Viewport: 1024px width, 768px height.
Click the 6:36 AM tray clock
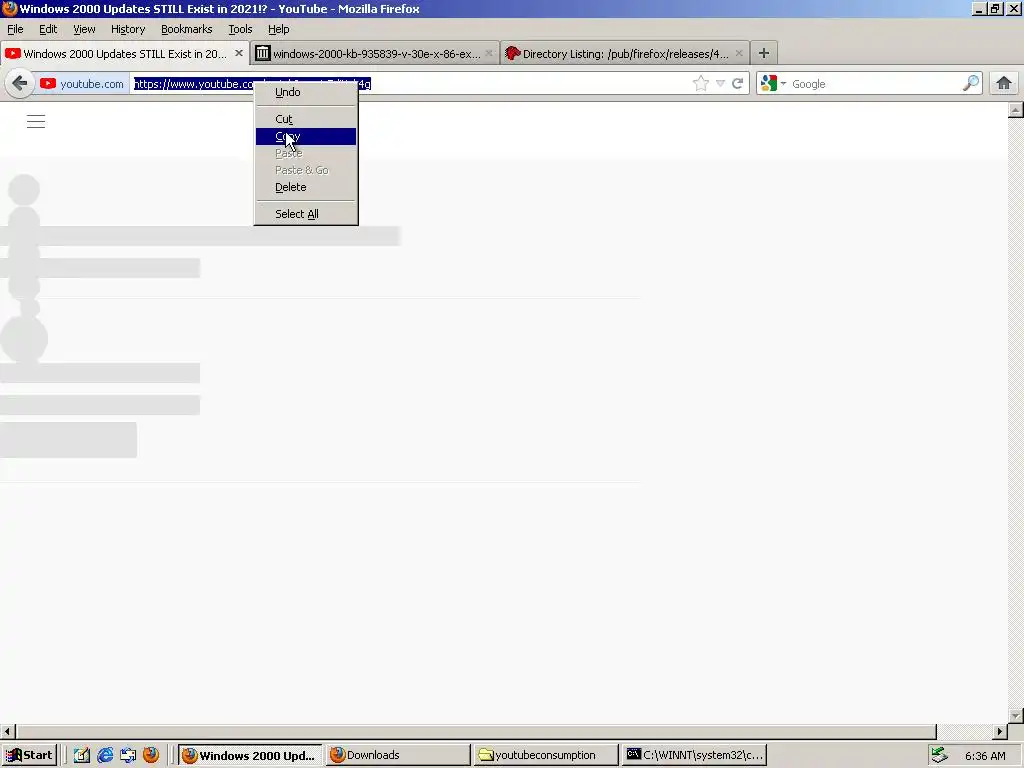point(985,756)
